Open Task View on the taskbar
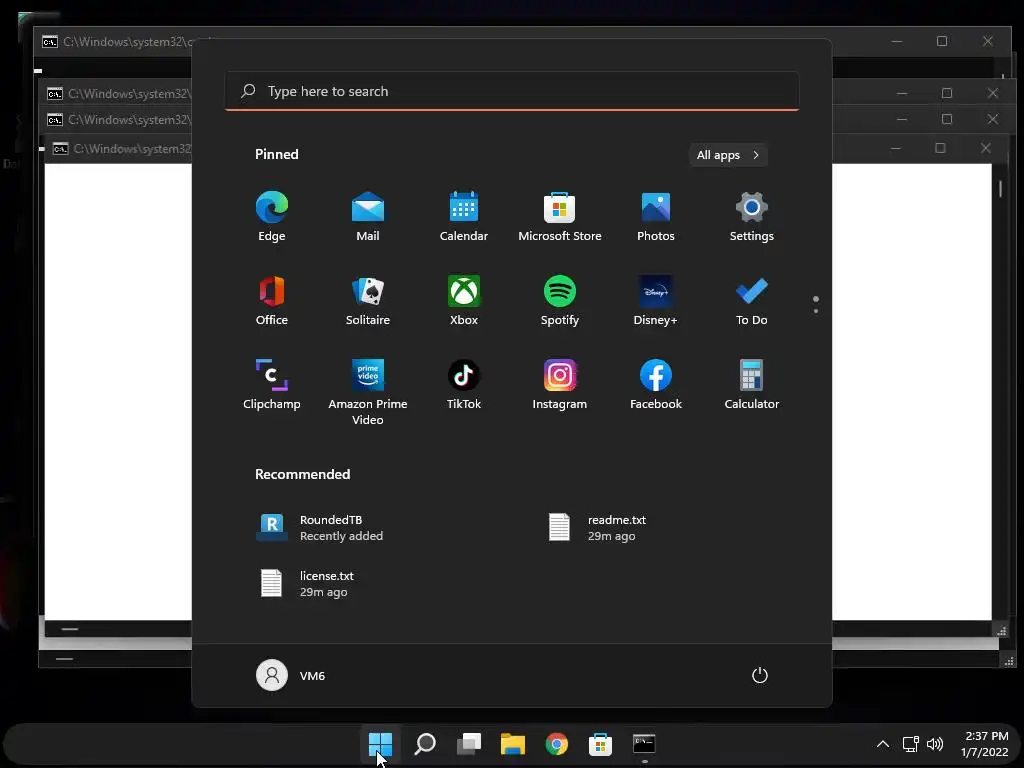 coord(469,744)
